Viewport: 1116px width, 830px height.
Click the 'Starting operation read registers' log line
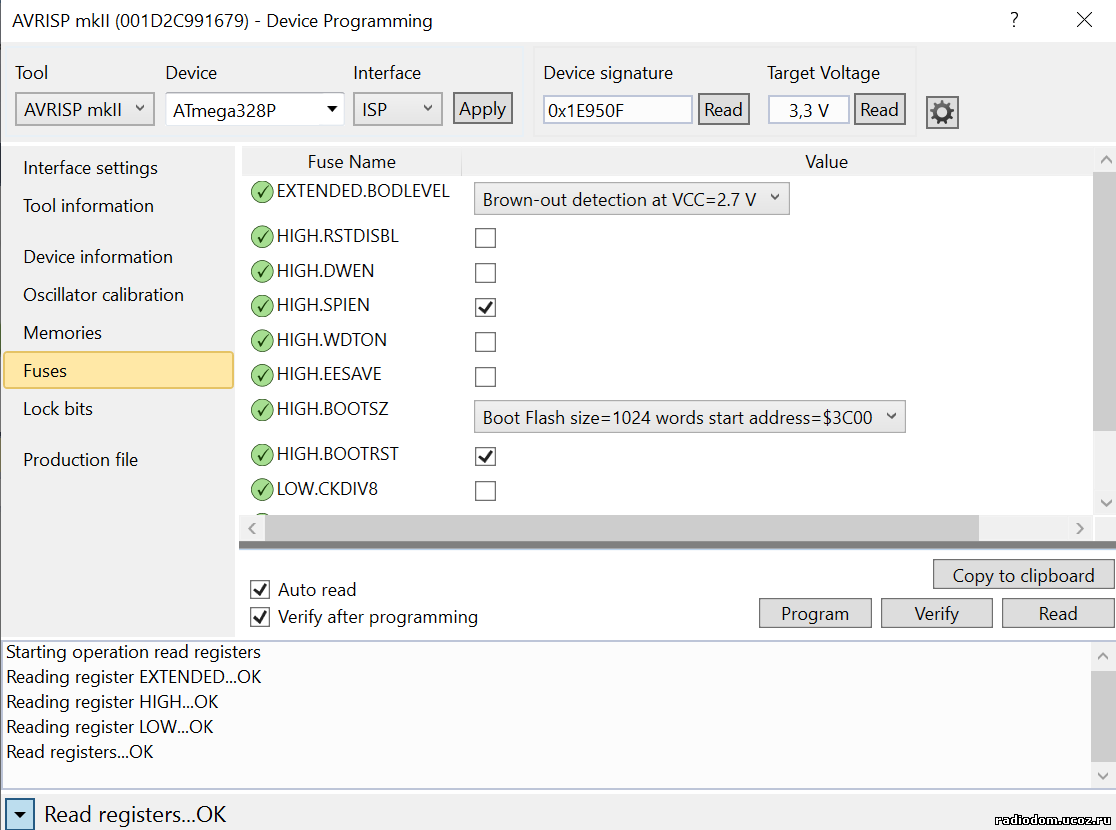(134, 652)
